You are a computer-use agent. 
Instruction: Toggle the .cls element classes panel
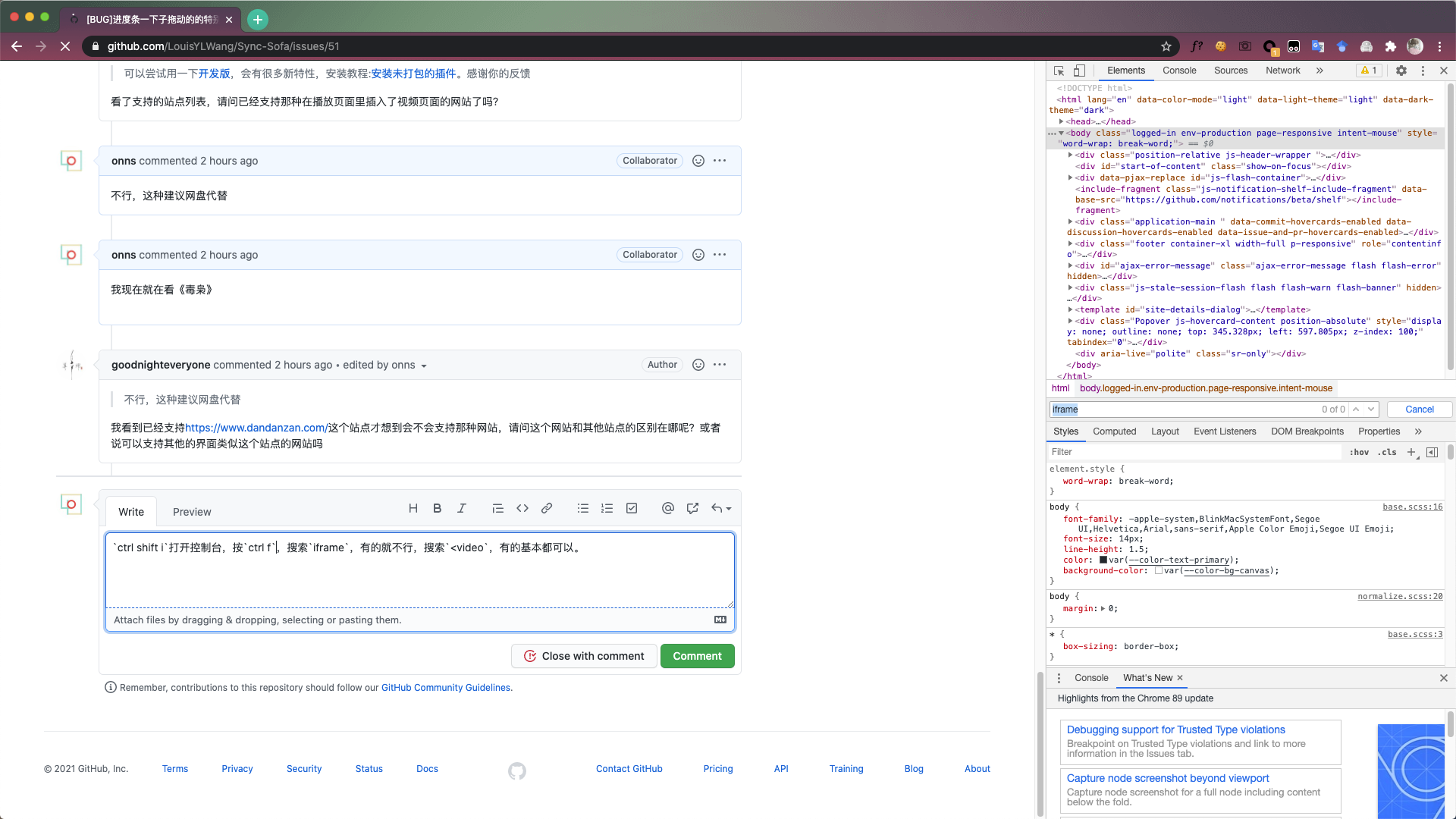coord(1388,452)
